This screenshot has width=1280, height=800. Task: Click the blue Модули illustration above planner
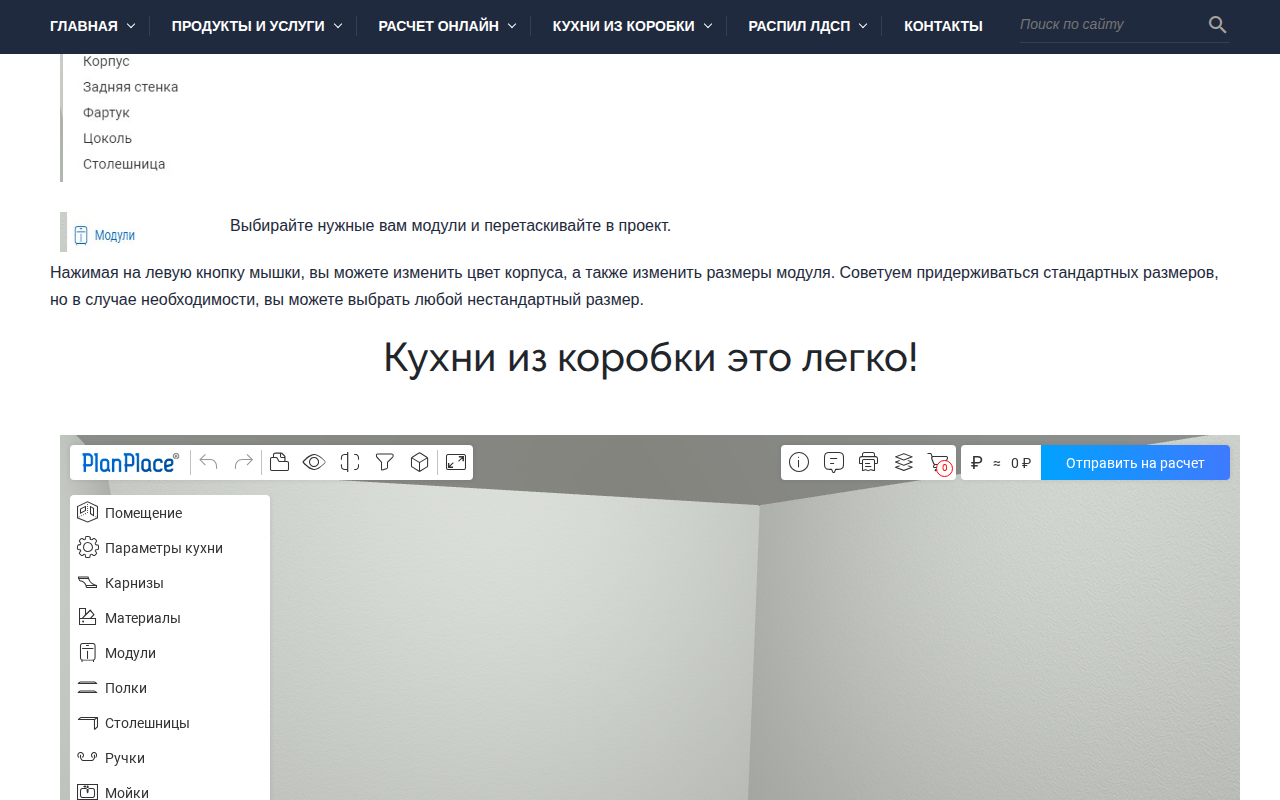[104, 235]
